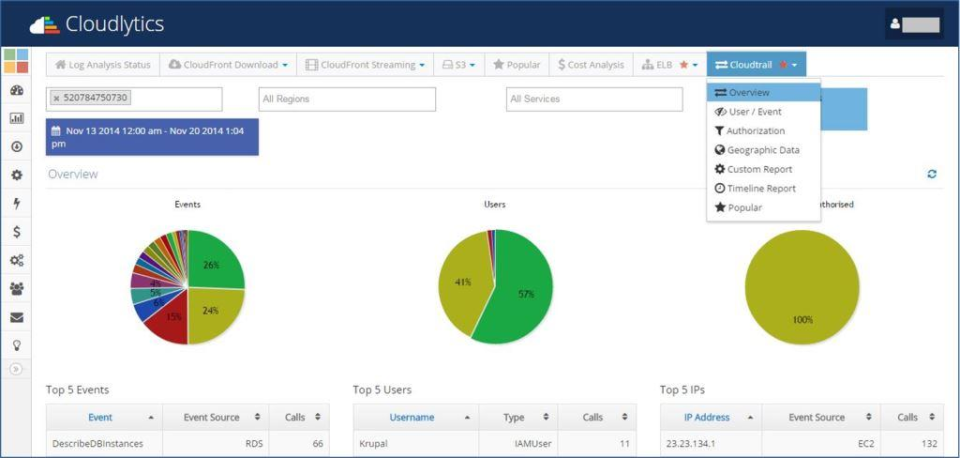
Task: Click the 132 calls cell
Action: pyautogui.click(x=912, y=443)
